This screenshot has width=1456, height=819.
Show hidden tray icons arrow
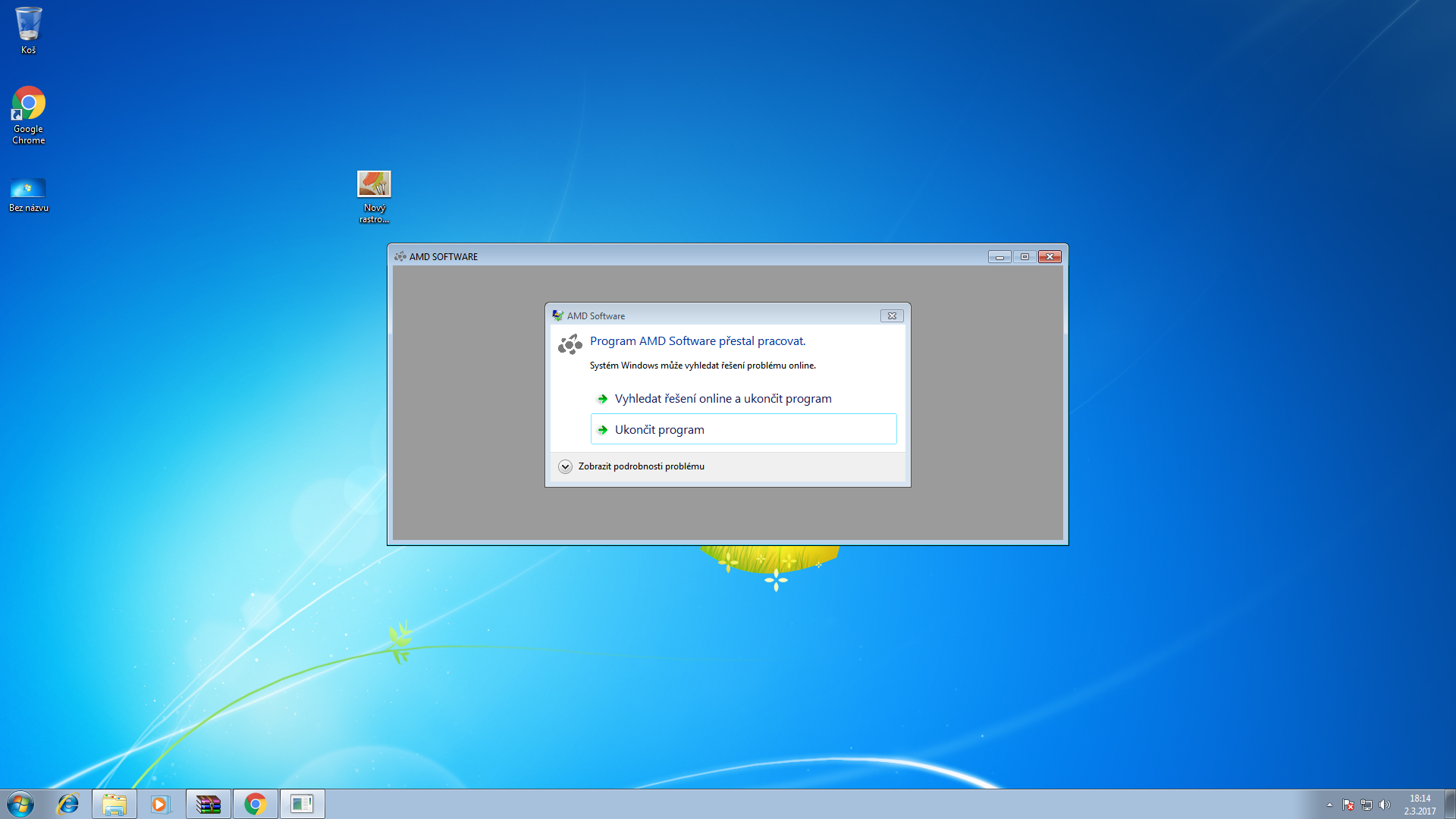[1329, 805]
